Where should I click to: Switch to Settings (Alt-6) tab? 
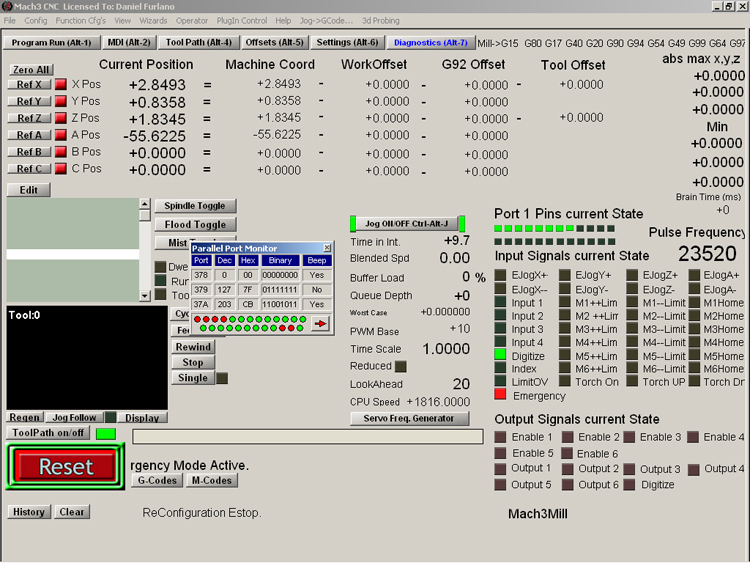coord(347,43)
